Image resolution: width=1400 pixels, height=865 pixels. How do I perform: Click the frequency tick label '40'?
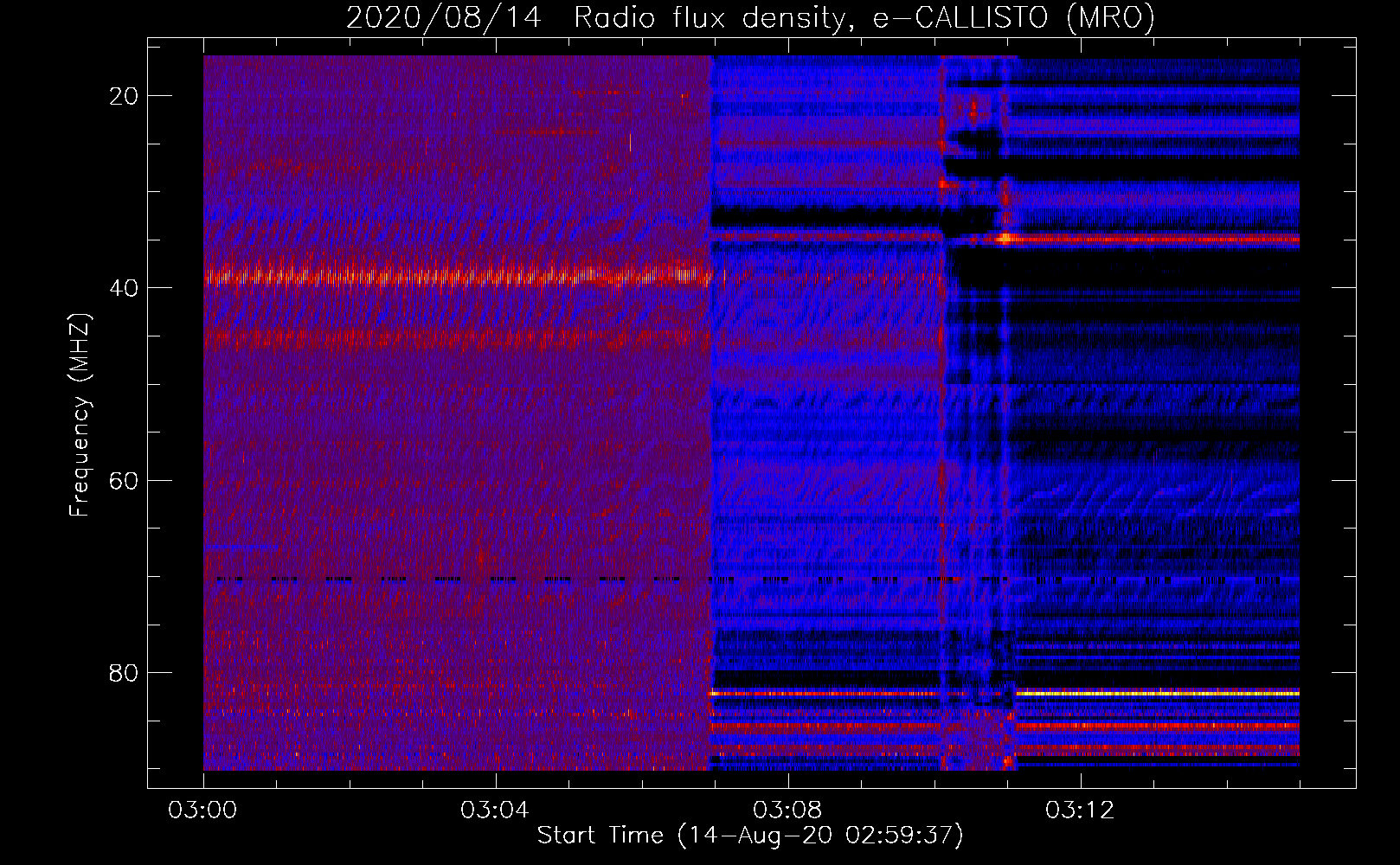click(x=124, y=288)
